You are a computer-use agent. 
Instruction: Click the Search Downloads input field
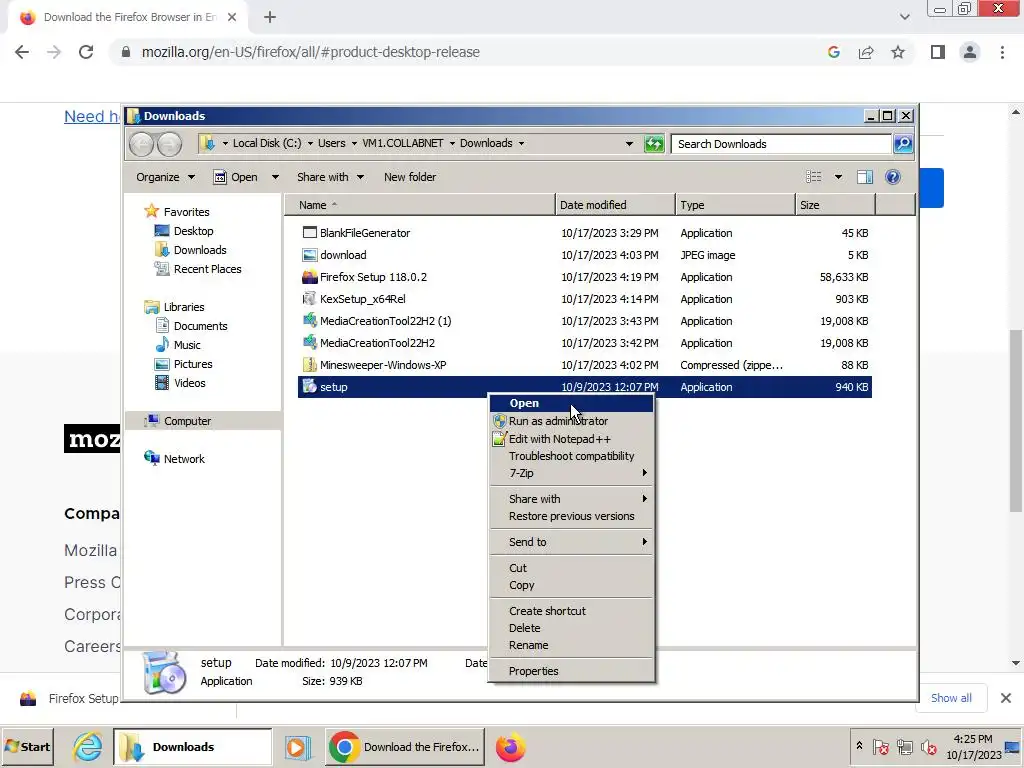781,144
